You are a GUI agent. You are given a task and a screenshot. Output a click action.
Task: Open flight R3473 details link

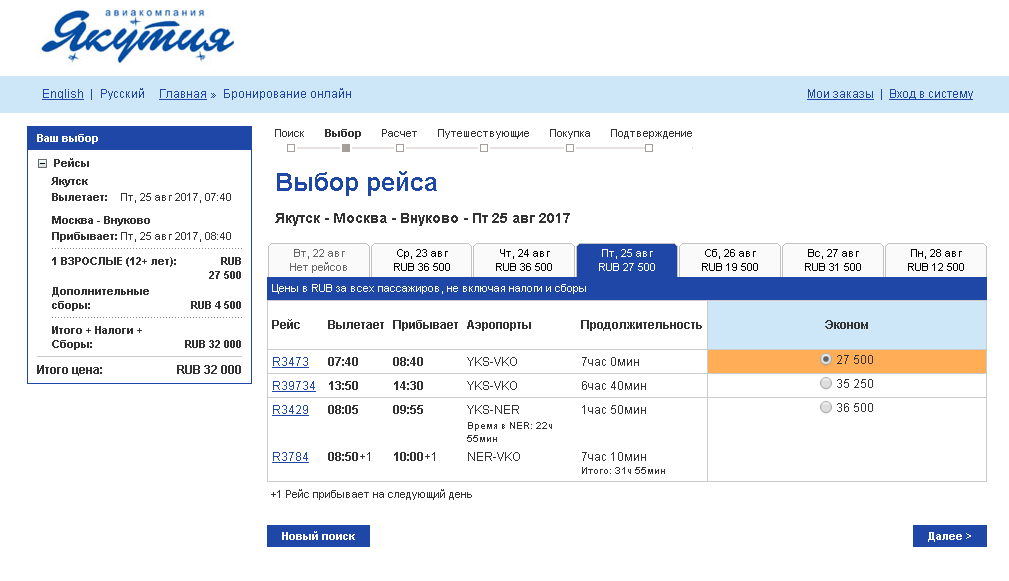290,362
